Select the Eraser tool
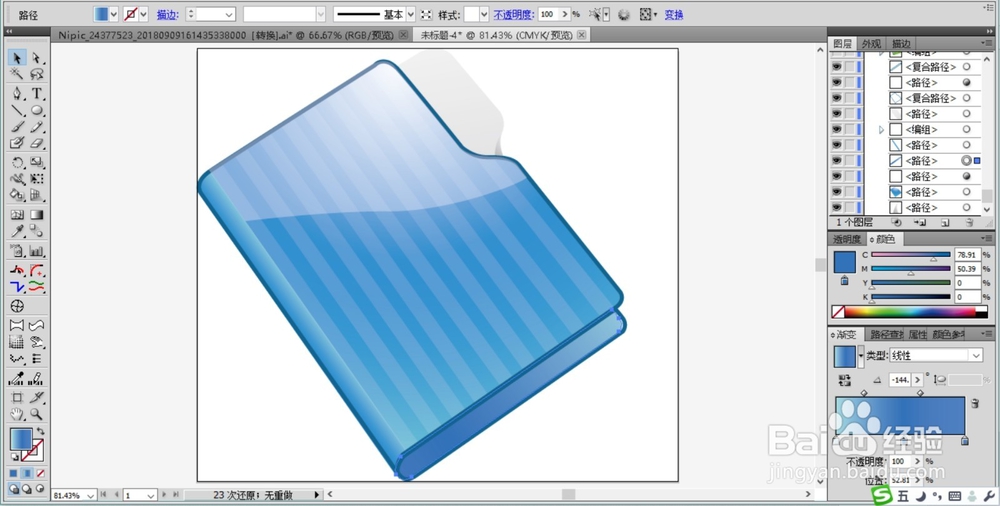The width and height of the screenshot is (1000, 506). point(37,144)
